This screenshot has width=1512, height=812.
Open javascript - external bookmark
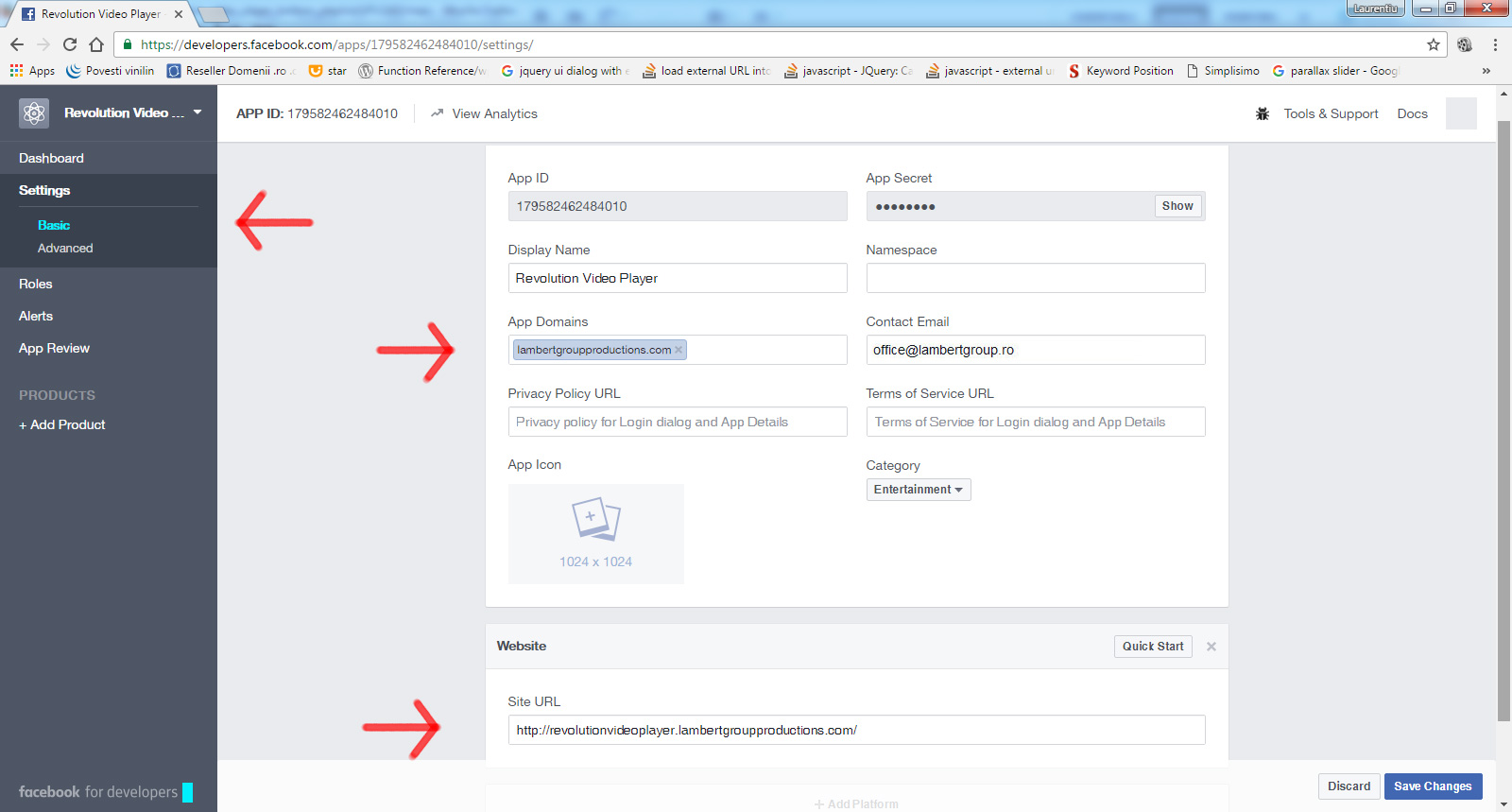point(990,71)
